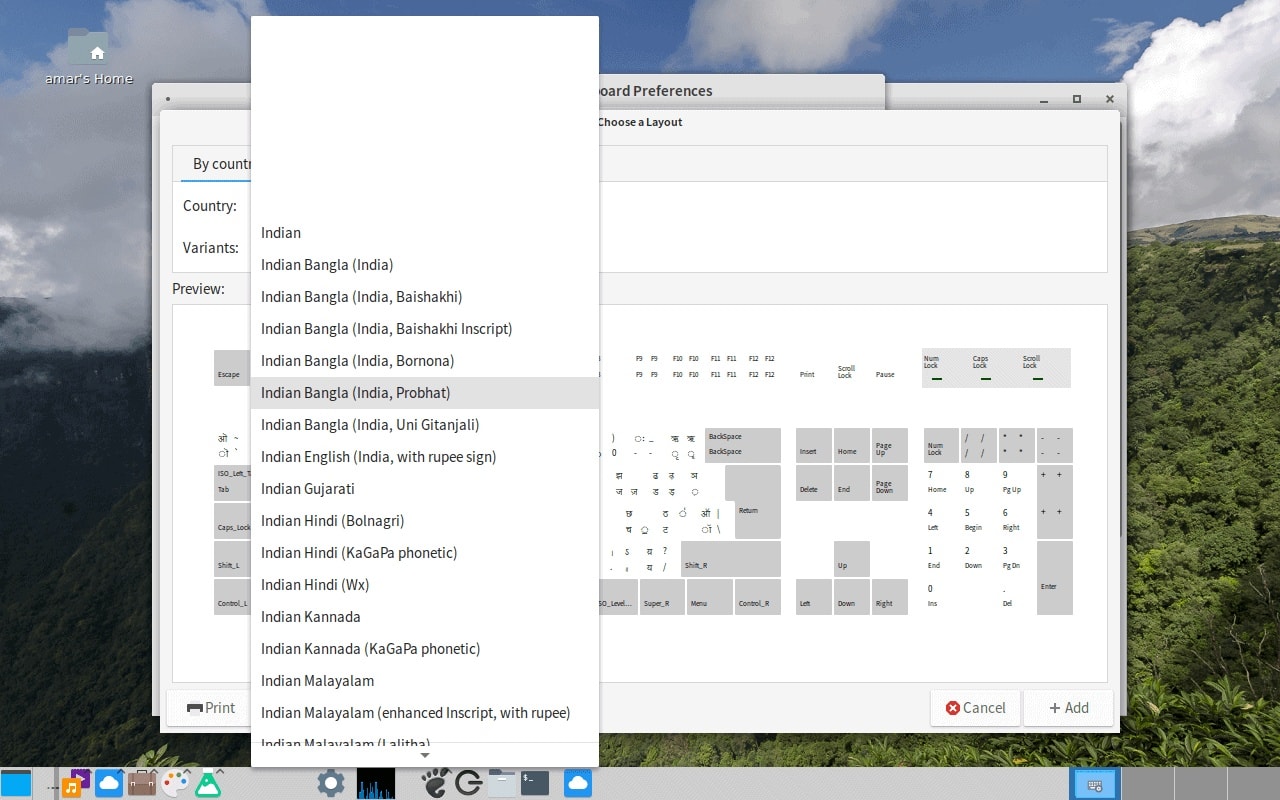Open the music and video launcher in the taskbar

74,783
